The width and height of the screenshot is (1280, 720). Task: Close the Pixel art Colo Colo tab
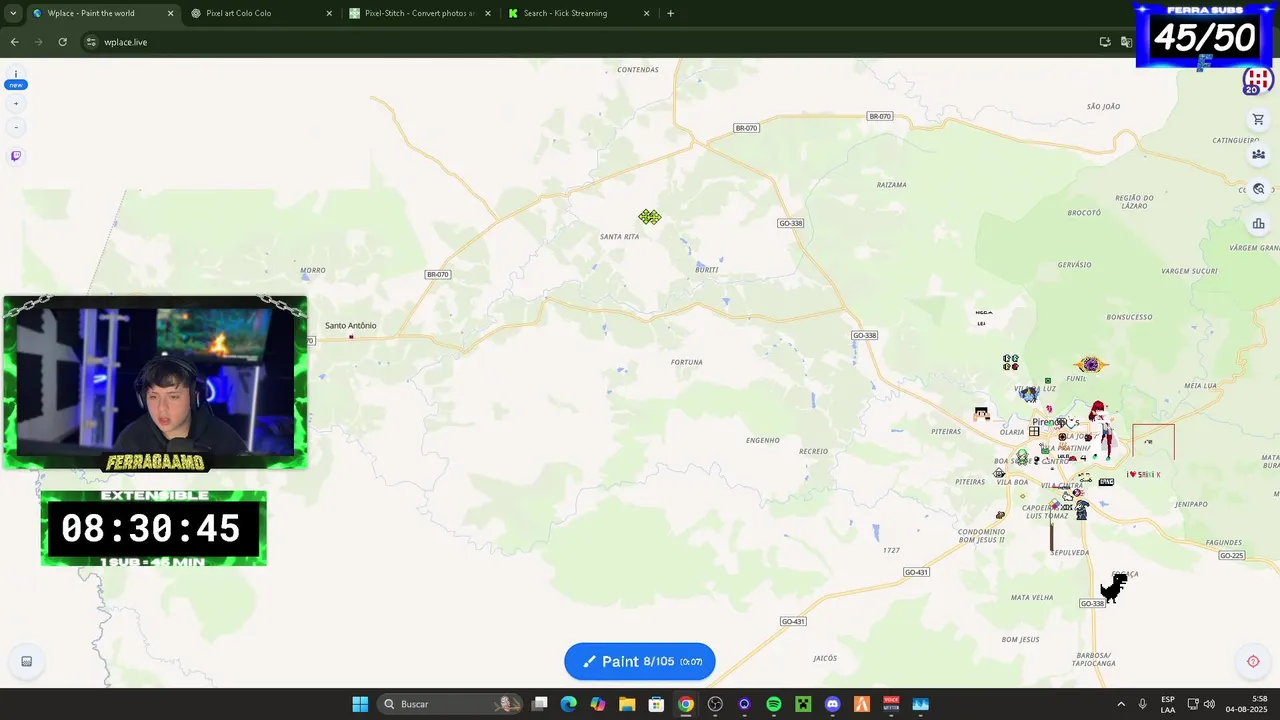329,13
